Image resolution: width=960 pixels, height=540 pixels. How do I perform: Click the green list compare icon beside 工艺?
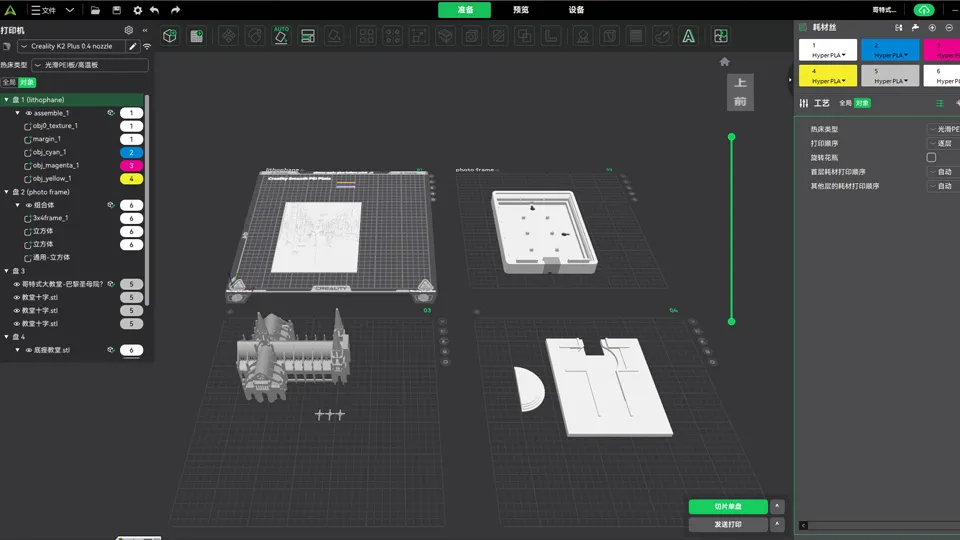(940, 103)
